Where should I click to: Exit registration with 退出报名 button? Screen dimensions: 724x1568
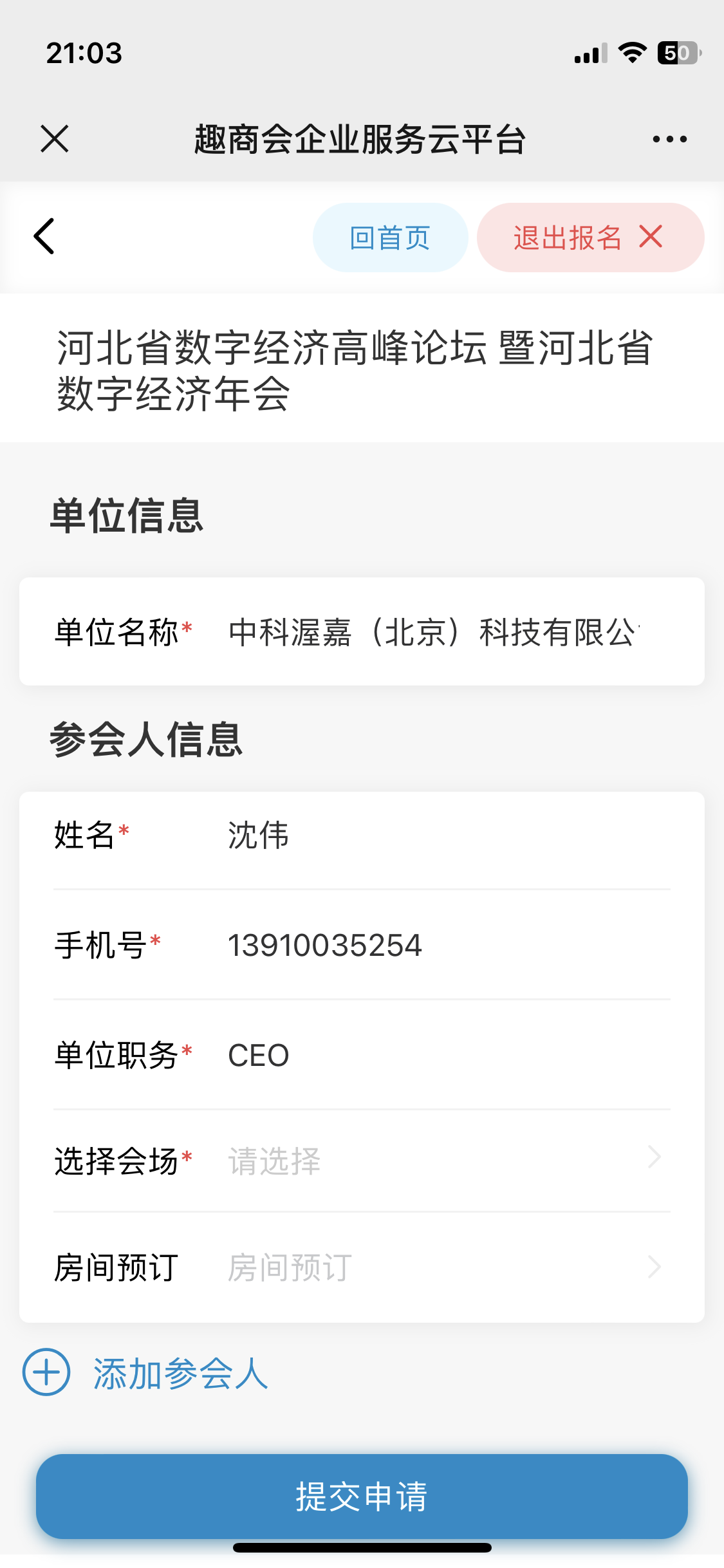point(568,238)
